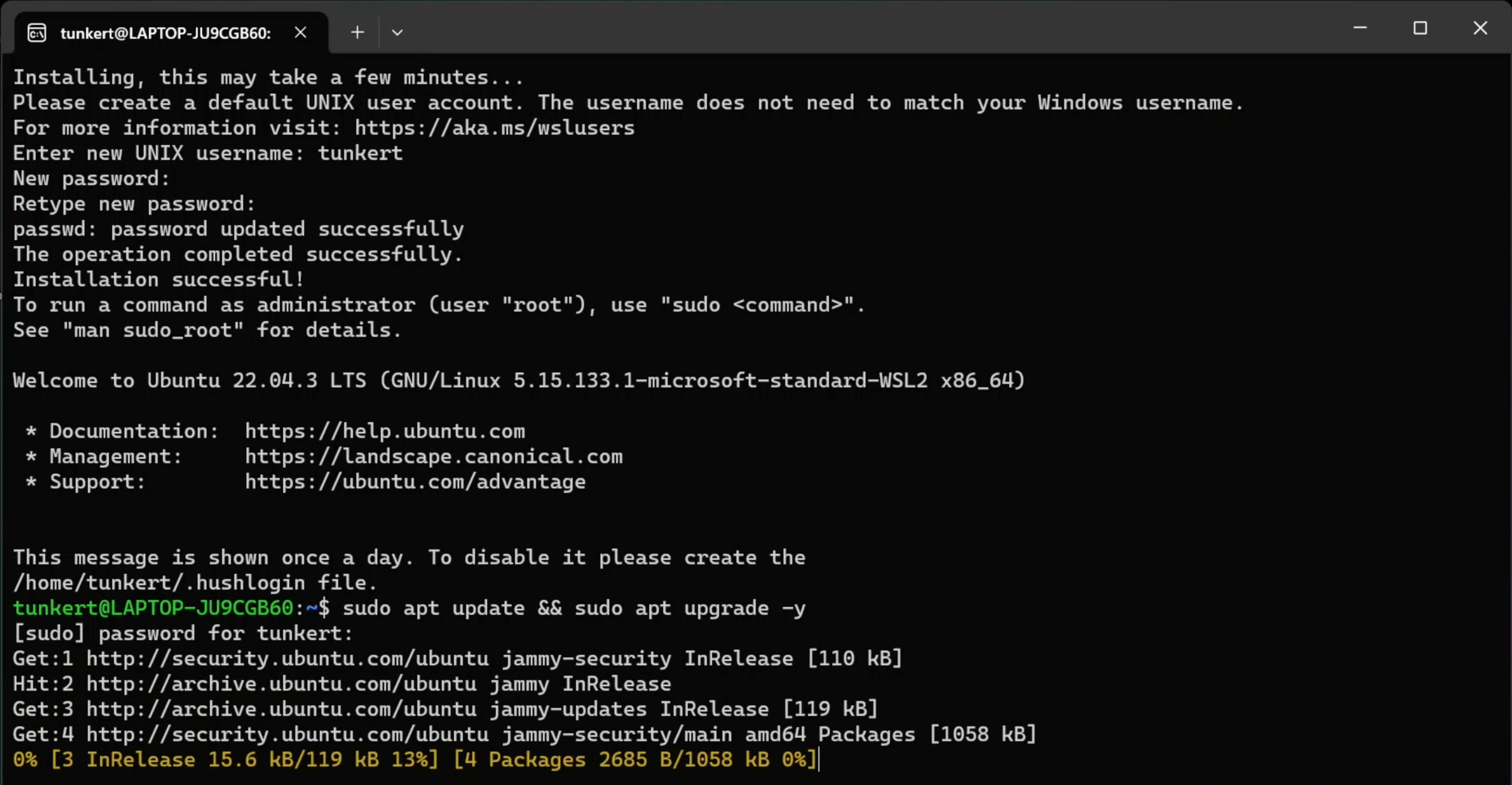Close the terminal window
This screenshot has height=785, width=1512.
click(1480, 28)
